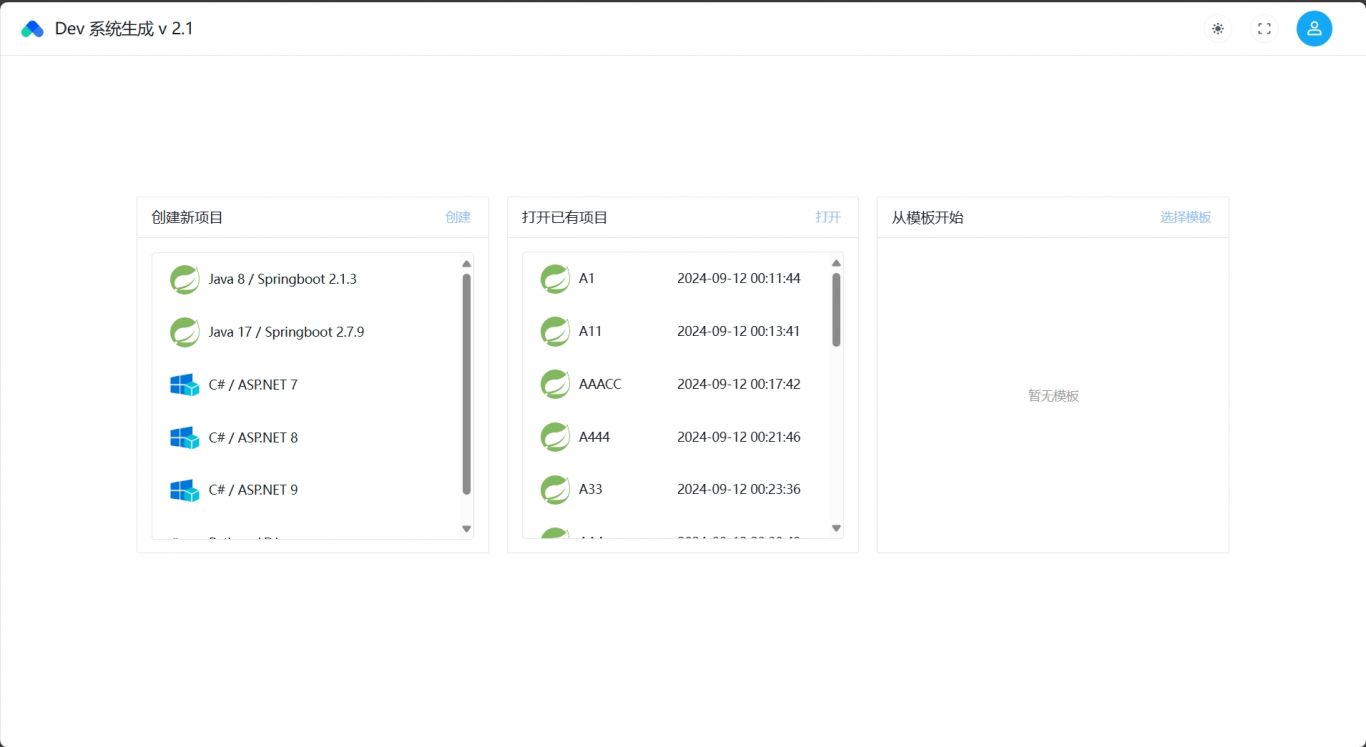The height and width of the screenshot is (747, 1366).
Task: Toggle the light/dark theme sun icon
Action: [1217, 29]
